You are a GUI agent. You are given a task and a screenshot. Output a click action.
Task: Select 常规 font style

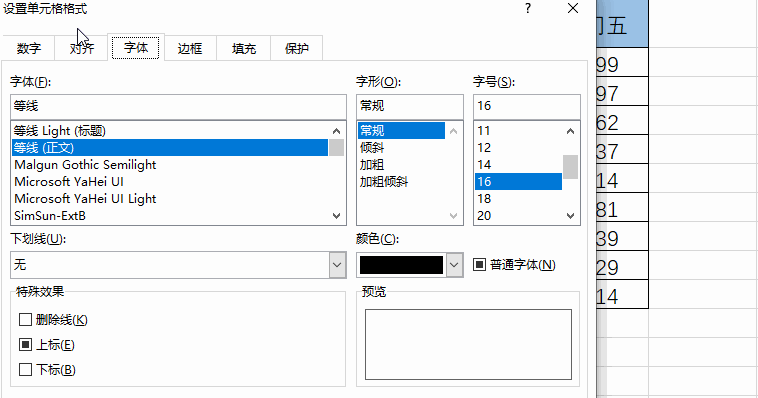coord(401,131)
